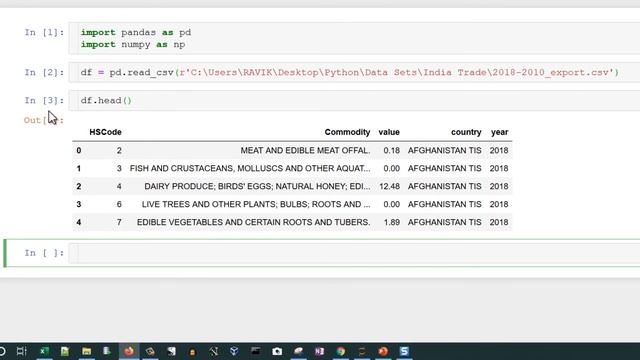The image size is (640, 360).
Task: Click year 2018 in row 2
Action: pos(499,187)
